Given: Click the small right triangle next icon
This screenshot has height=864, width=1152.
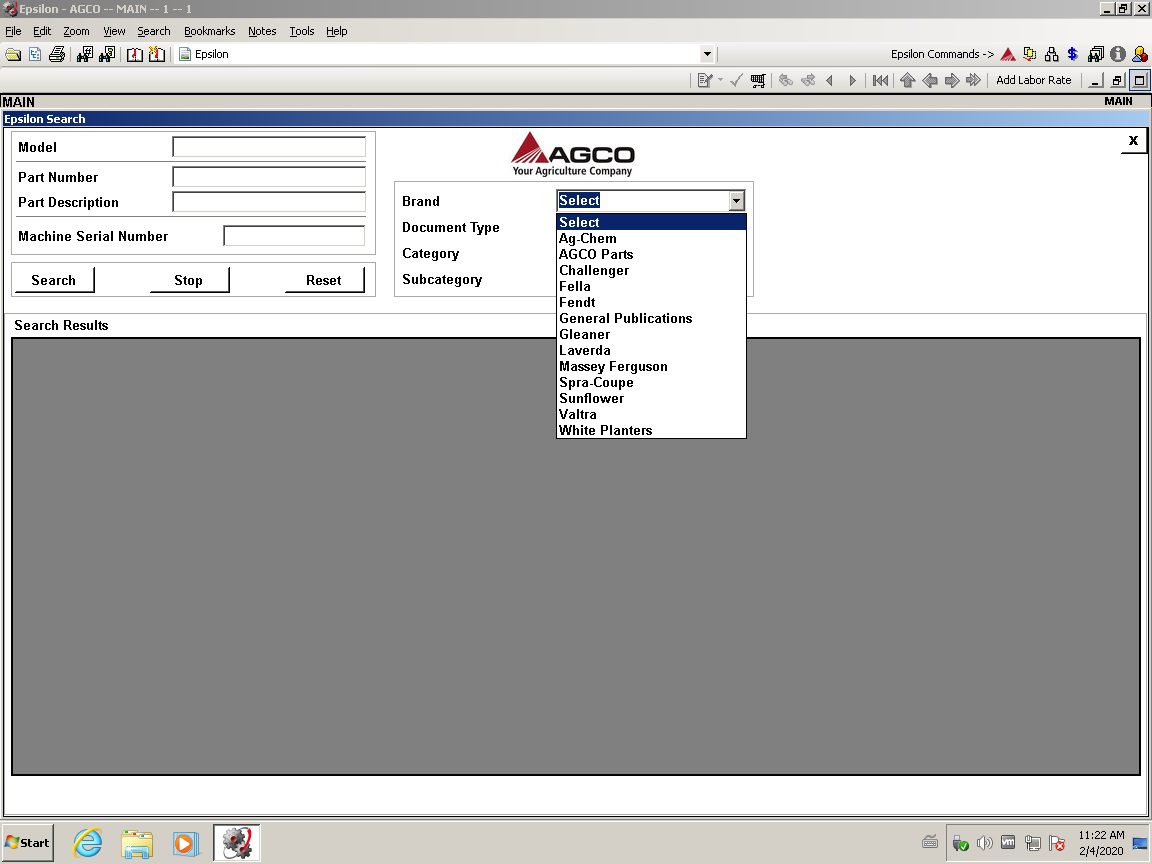Looking at the screenshot, I should [x=852, y=80].
